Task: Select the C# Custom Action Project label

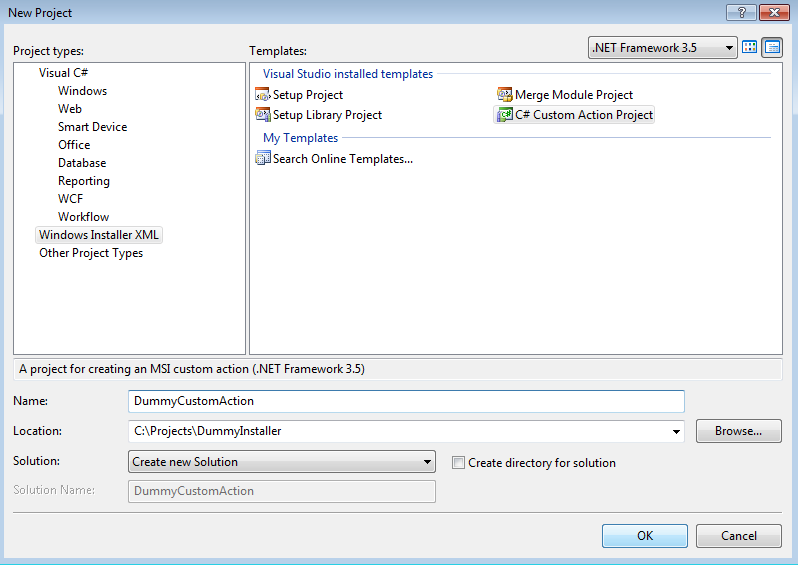Action: click(584, 115)
